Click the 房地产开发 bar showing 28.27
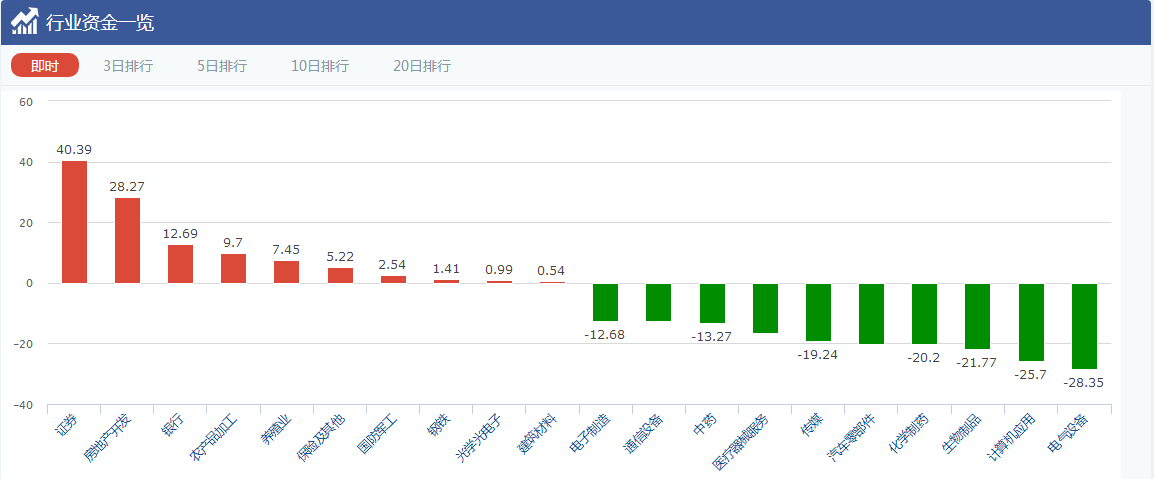This screenshot has width=1154, height=479. [x=127, y=240]
